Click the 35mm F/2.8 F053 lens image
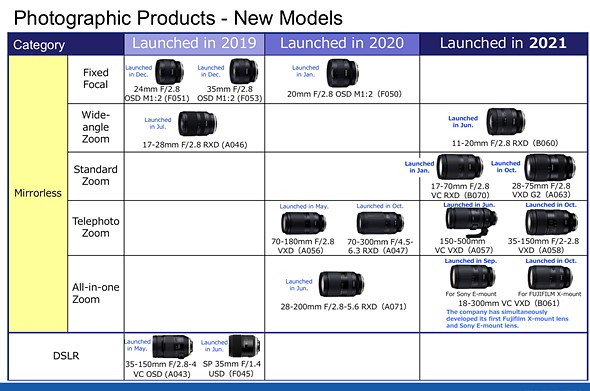Image resolution: width=590 pixels, height=391 pixels. click(244, 71)
